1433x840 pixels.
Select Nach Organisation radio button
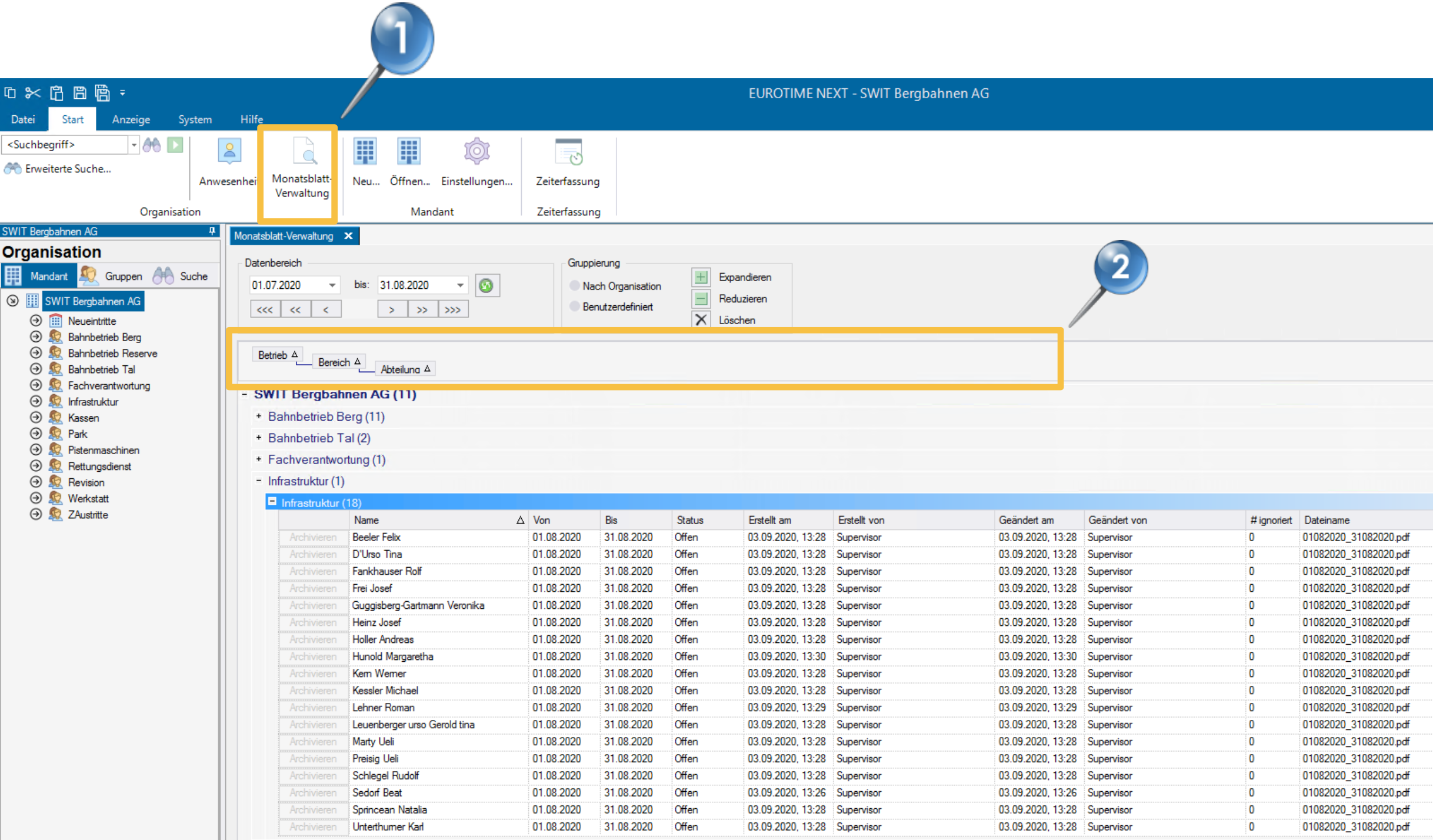coord(575,286)
